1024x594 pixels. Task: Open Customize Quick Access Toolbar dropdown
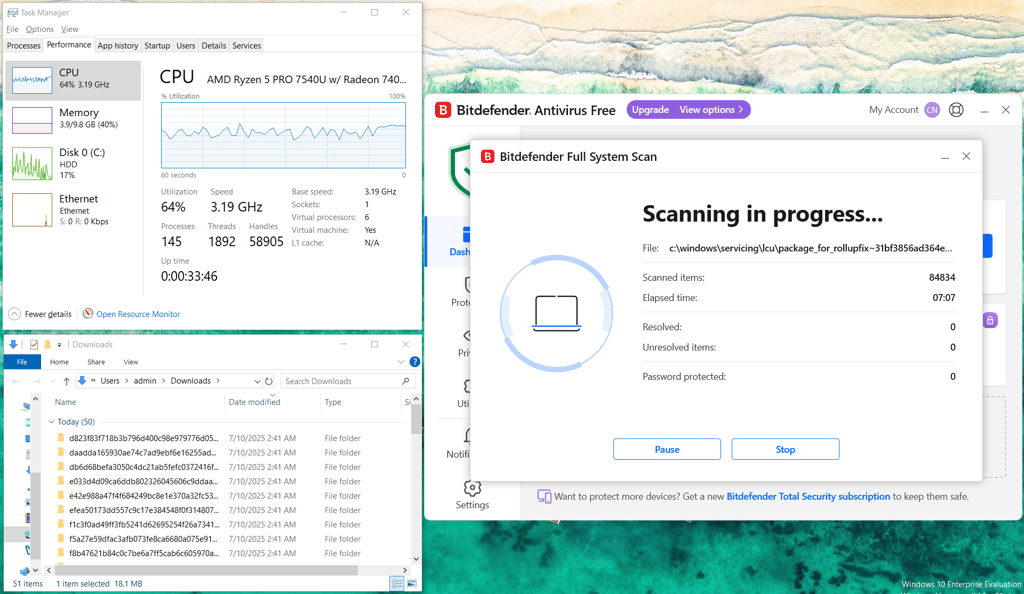(x=59, y=345)
